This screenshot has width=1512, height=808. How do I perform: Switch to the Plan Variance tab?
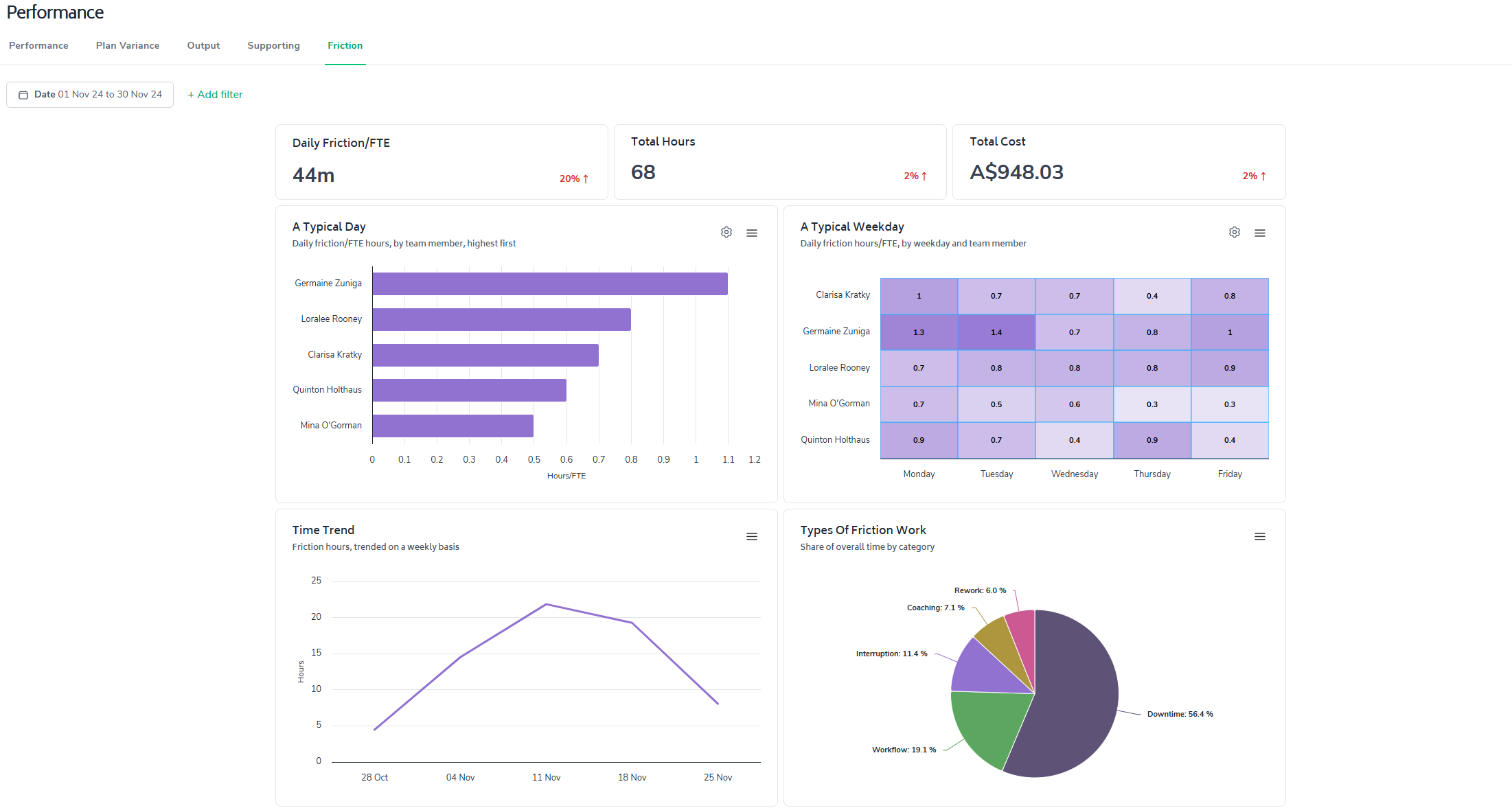pyautogui.click(x=128, y=45)
